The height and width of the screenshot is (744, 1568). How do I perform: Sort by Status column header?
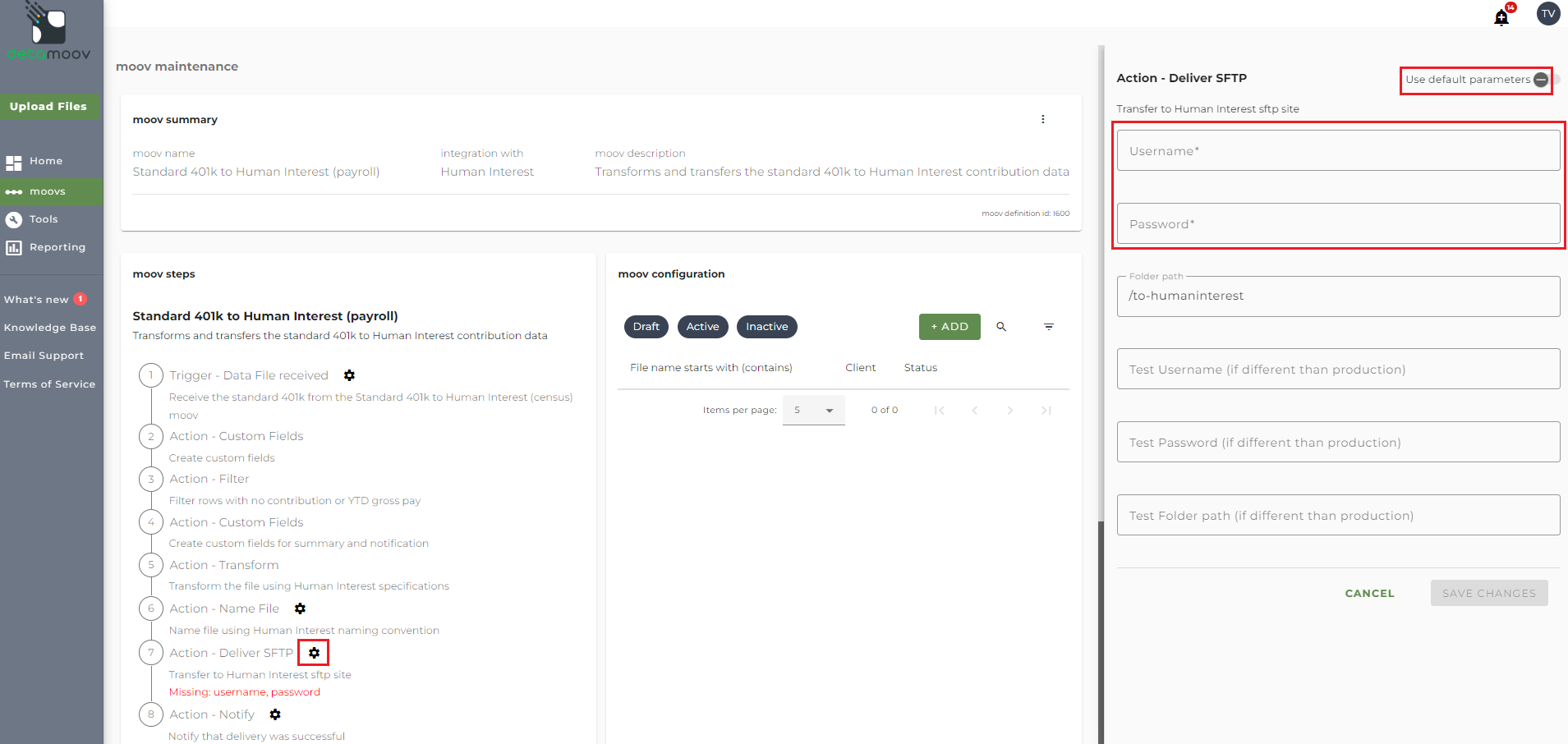921,368
